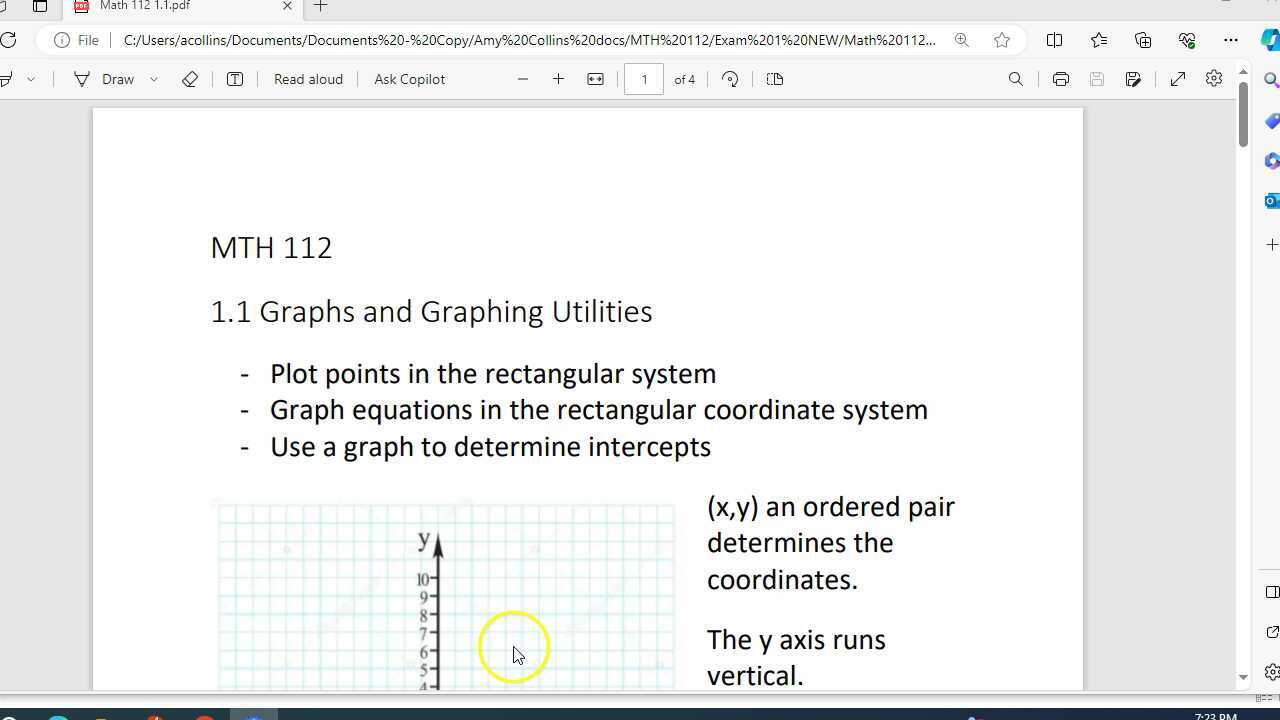Click the Fit to width icon

pyautogui.click(x=595, y=79)
